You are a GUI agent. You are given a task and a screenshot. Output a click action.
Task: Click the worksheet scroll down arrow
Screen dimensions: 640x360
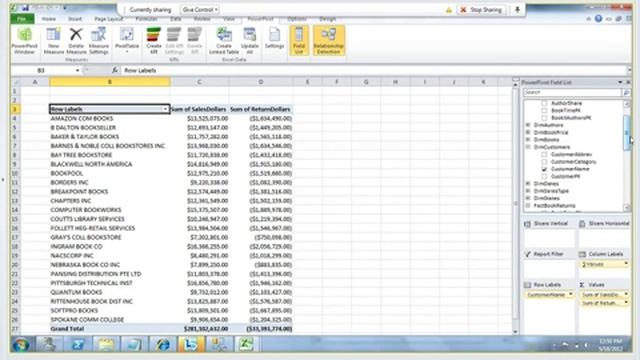point(515,331)
